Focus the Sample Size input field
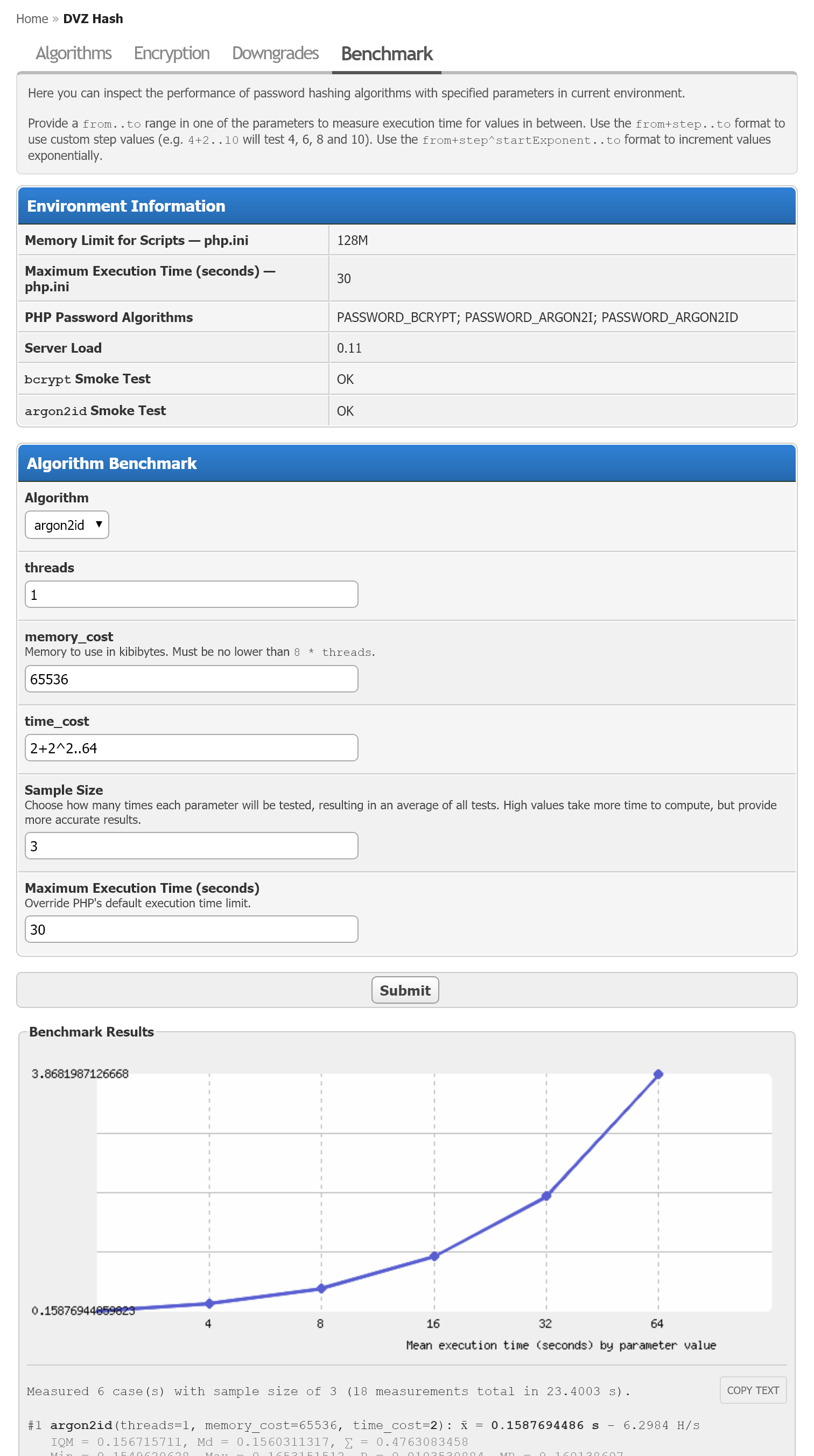The image size is (814, 1456). click(x=191, y=845)
